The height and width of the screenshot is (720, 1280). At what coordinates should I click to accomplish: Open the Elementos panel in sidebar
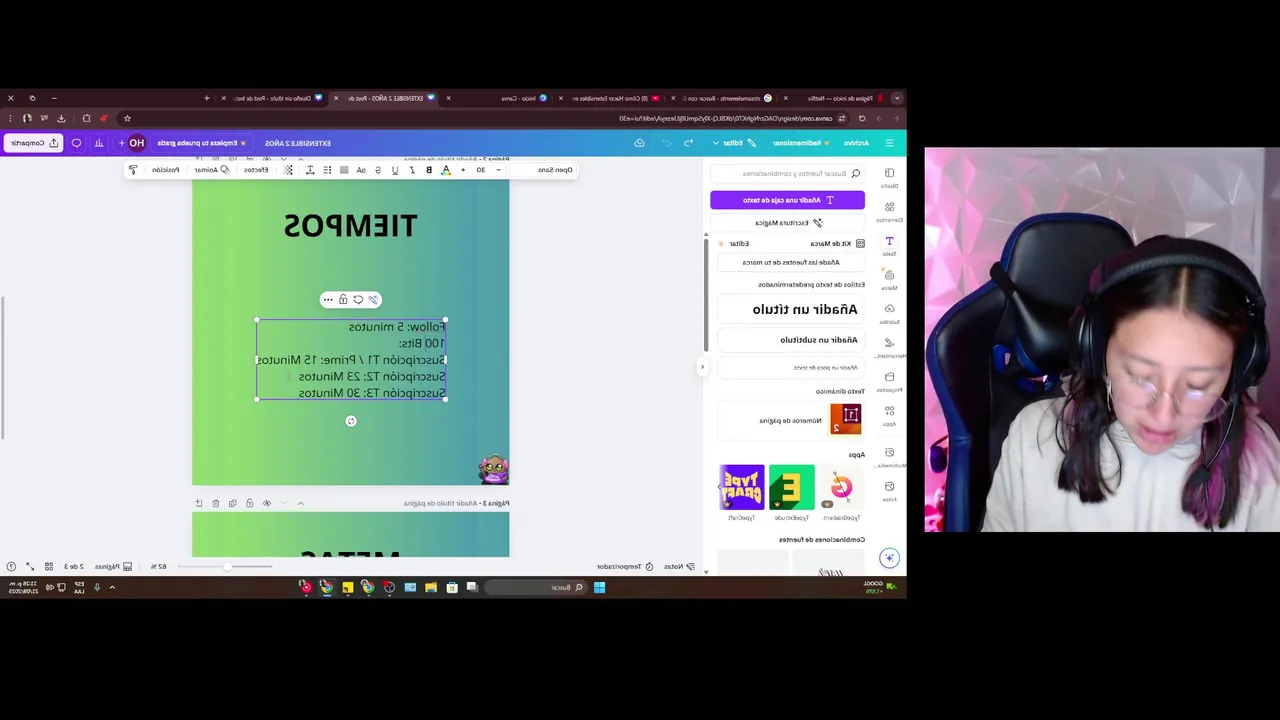tap(889, 211)
